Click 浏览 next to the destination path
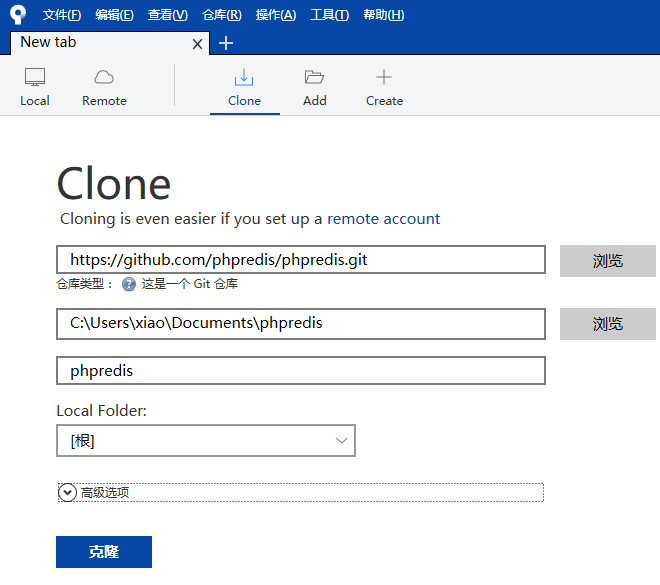 click(x=607, y=324)
